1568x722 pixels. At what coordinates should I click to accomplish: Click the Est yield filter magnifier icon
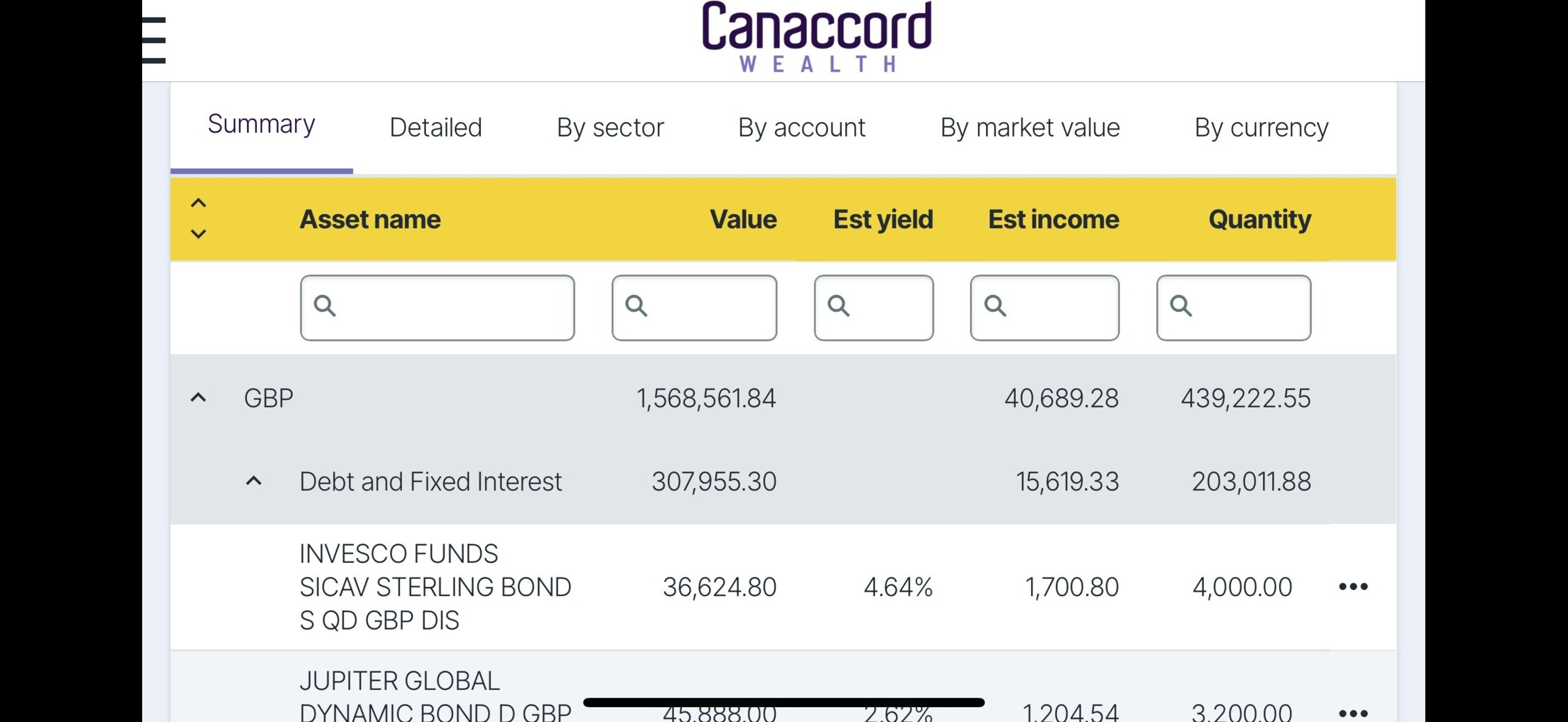(x=839, y=306)
